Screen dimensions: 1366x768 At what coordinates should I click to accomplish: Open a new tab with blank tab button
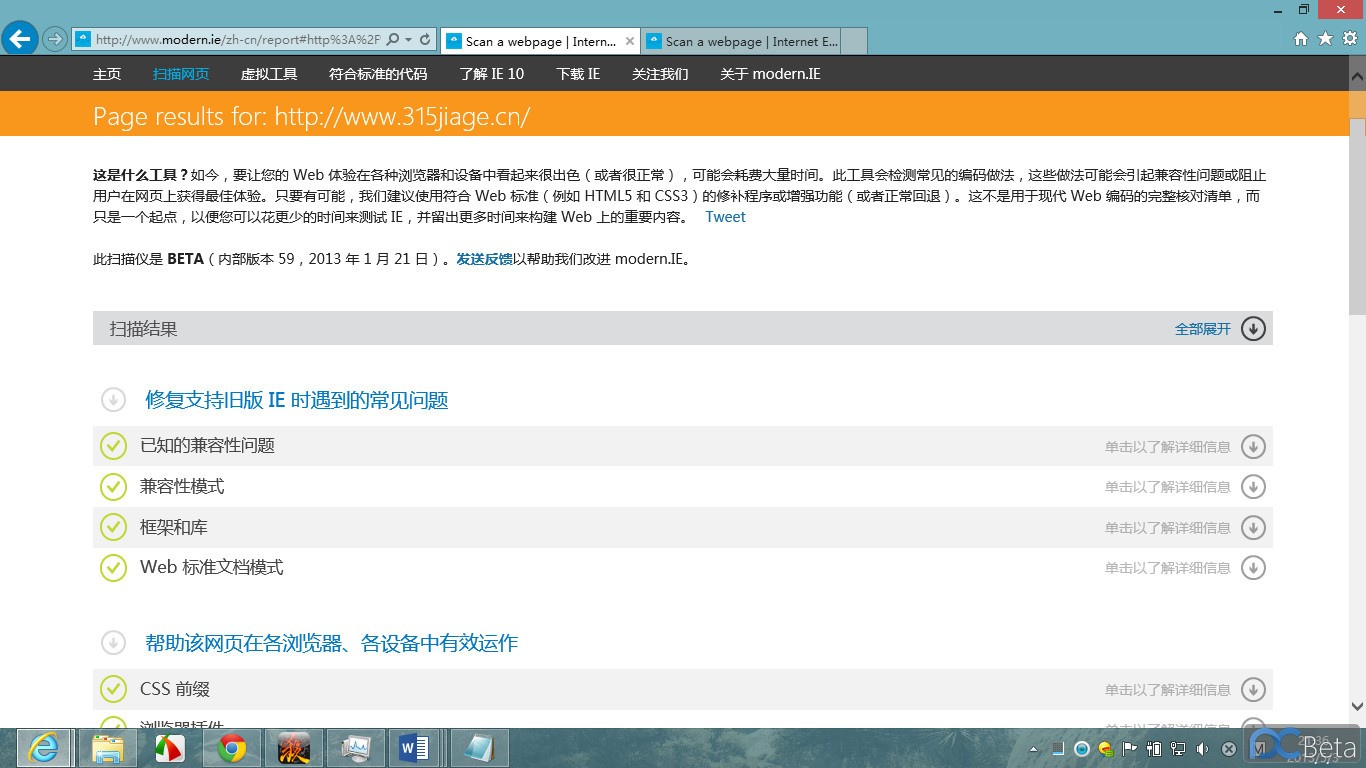point(853,41)
